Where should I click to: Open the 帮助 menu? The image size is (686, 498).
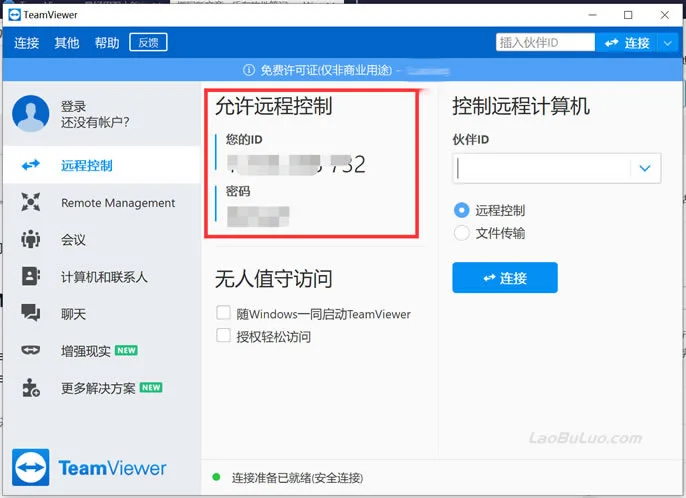(x=107, y=43)
